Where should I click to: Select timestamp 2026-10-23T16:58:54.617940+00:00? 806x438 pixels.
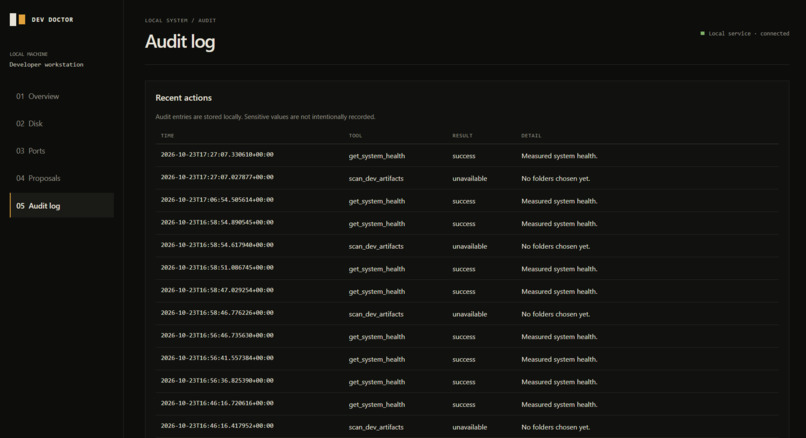click(x=217, y=245)
